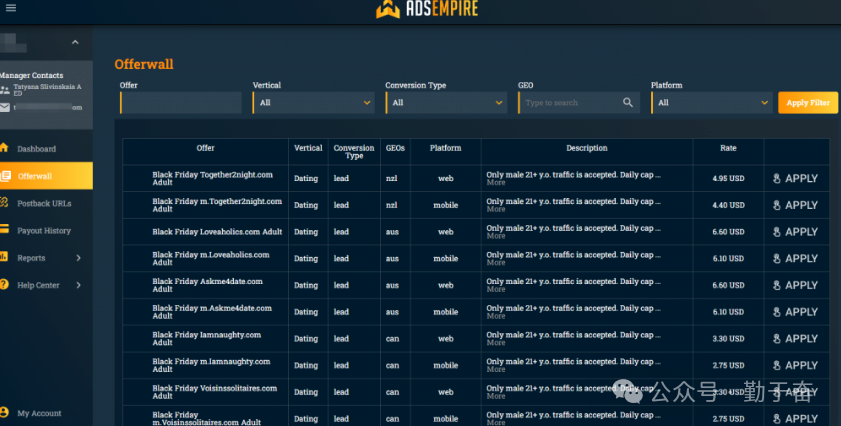841x426 pixels.
Task: Click the Offer column header
Action: pyautogui.click(x=205, y=148)
